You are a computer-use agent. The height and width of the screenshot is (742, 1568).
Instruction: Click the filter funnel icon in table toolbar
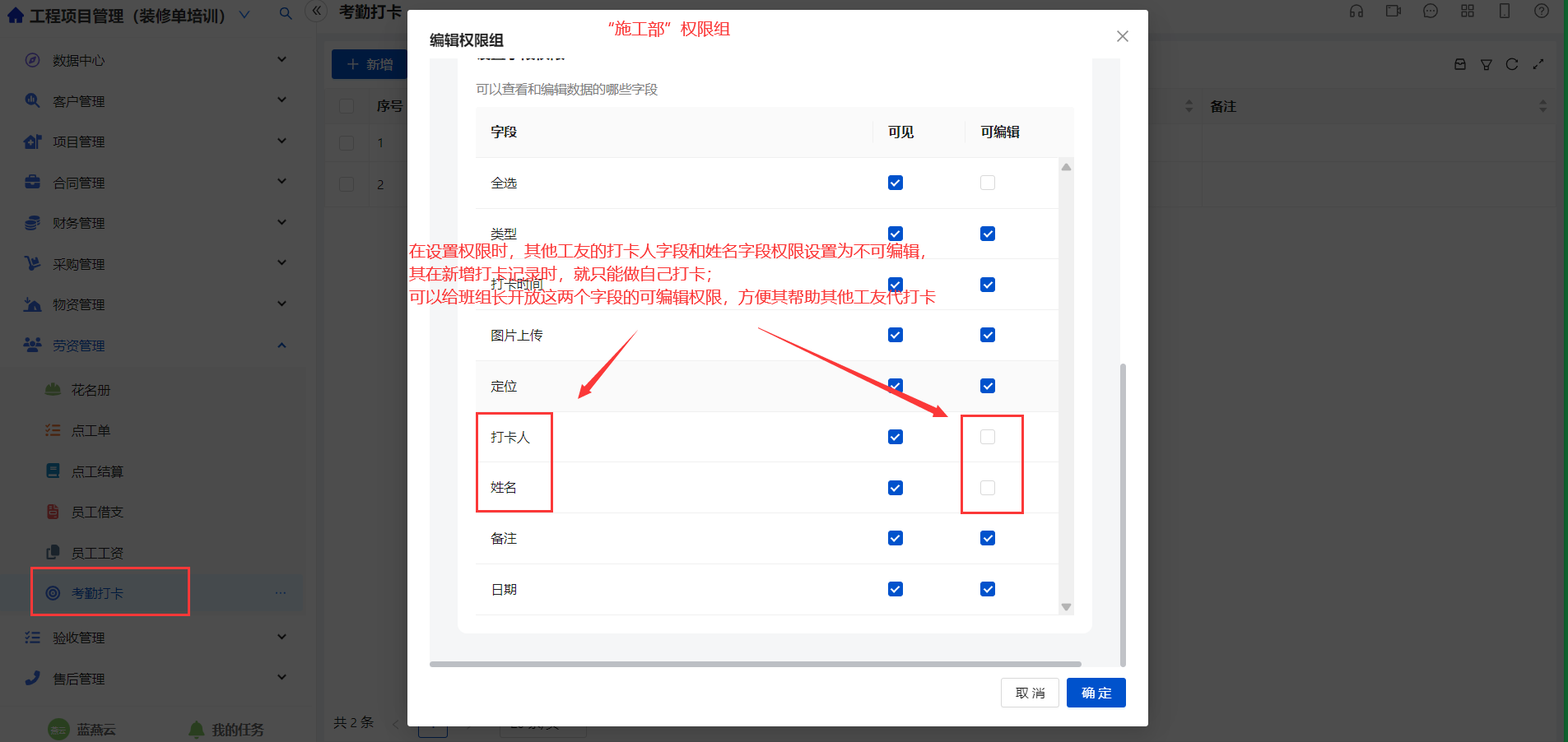(1487, 64)
